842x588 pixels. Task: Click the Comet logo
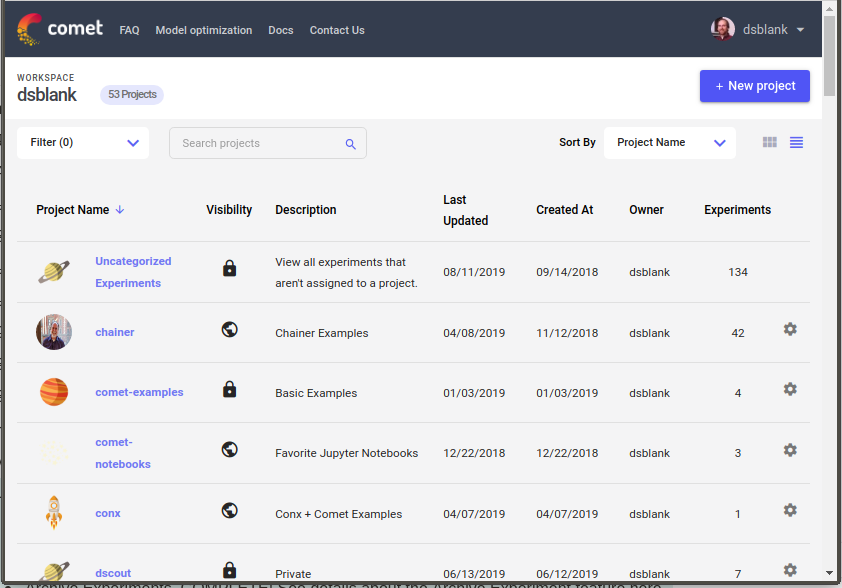tap(60, 29)
